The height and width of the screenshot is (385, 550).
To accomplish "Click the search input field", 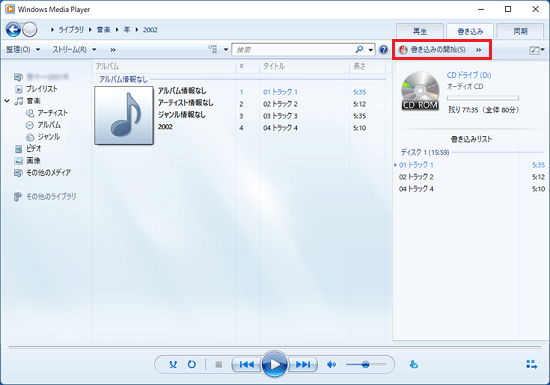I will pos(294,50).
